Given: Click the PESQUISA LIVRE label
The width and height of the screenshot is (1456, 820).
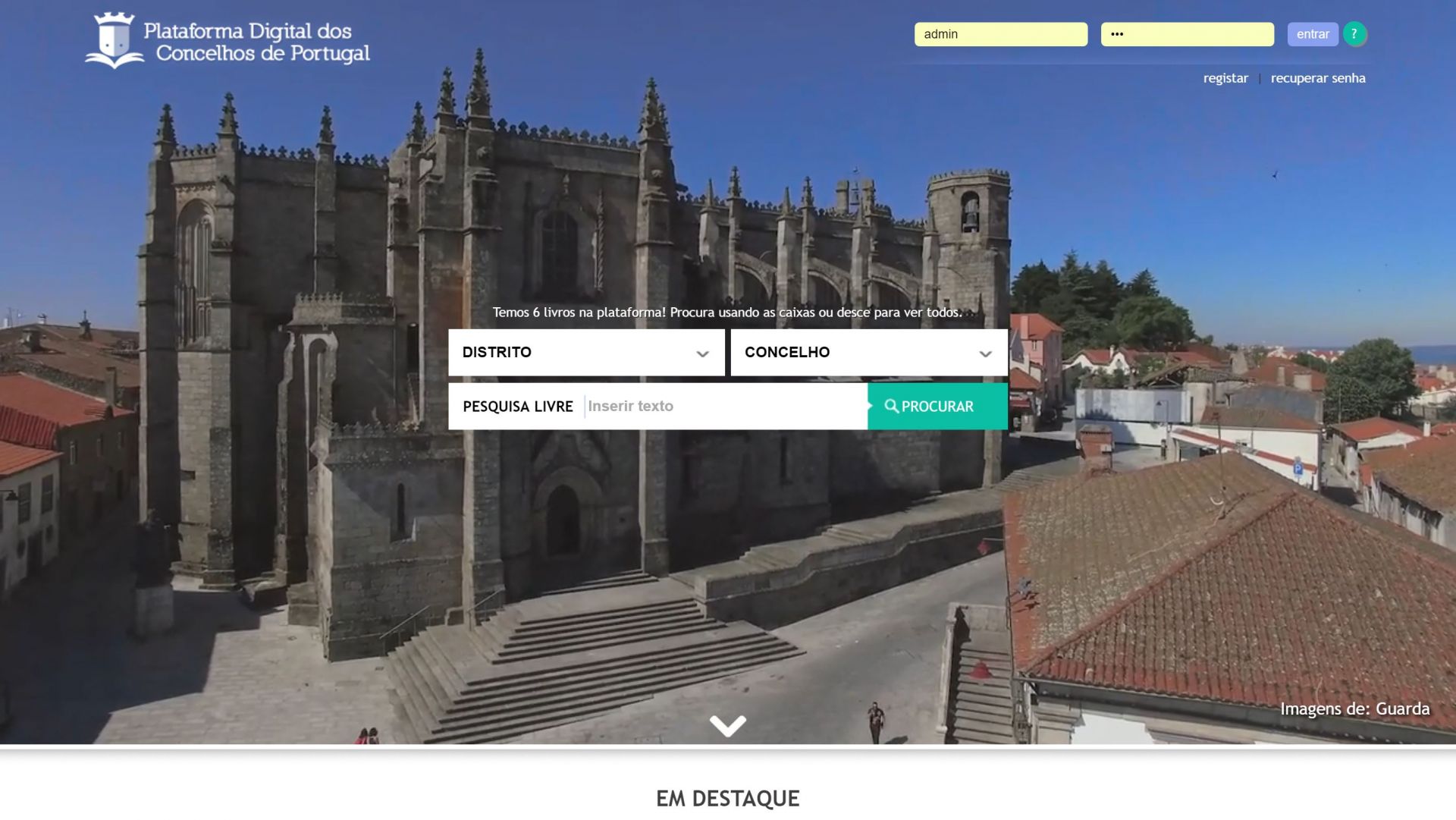Looking at the screenshot, I should click(x=517, y=407).
